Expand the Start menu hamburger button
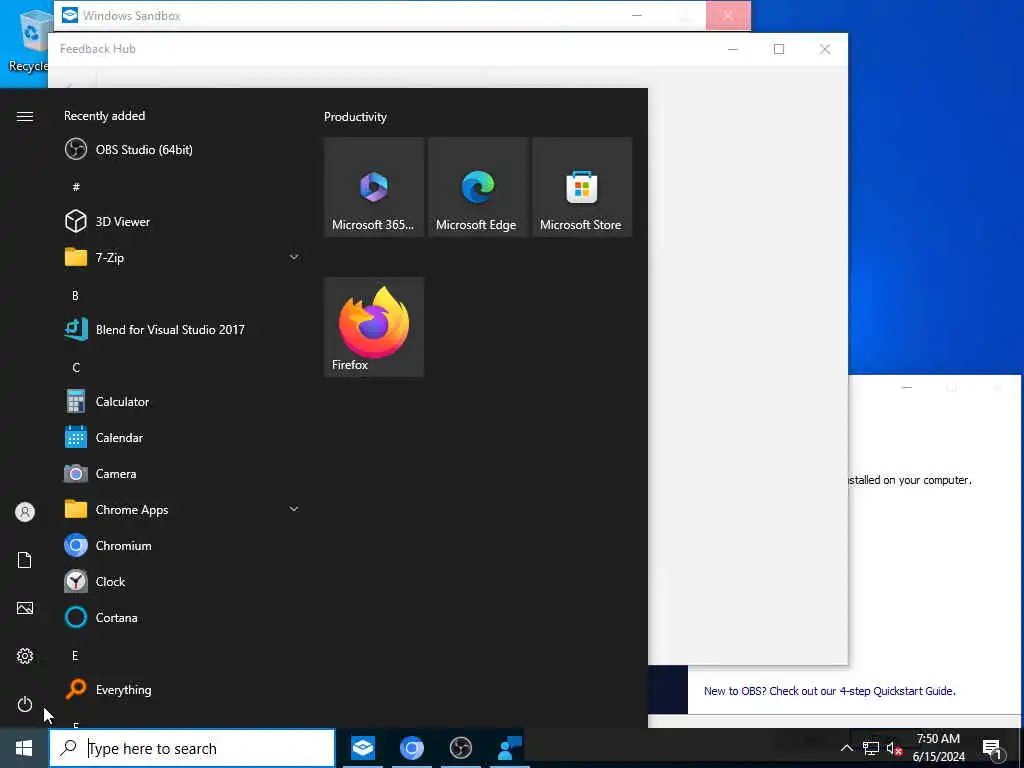The image size is (1024, 768). (25, 116)
